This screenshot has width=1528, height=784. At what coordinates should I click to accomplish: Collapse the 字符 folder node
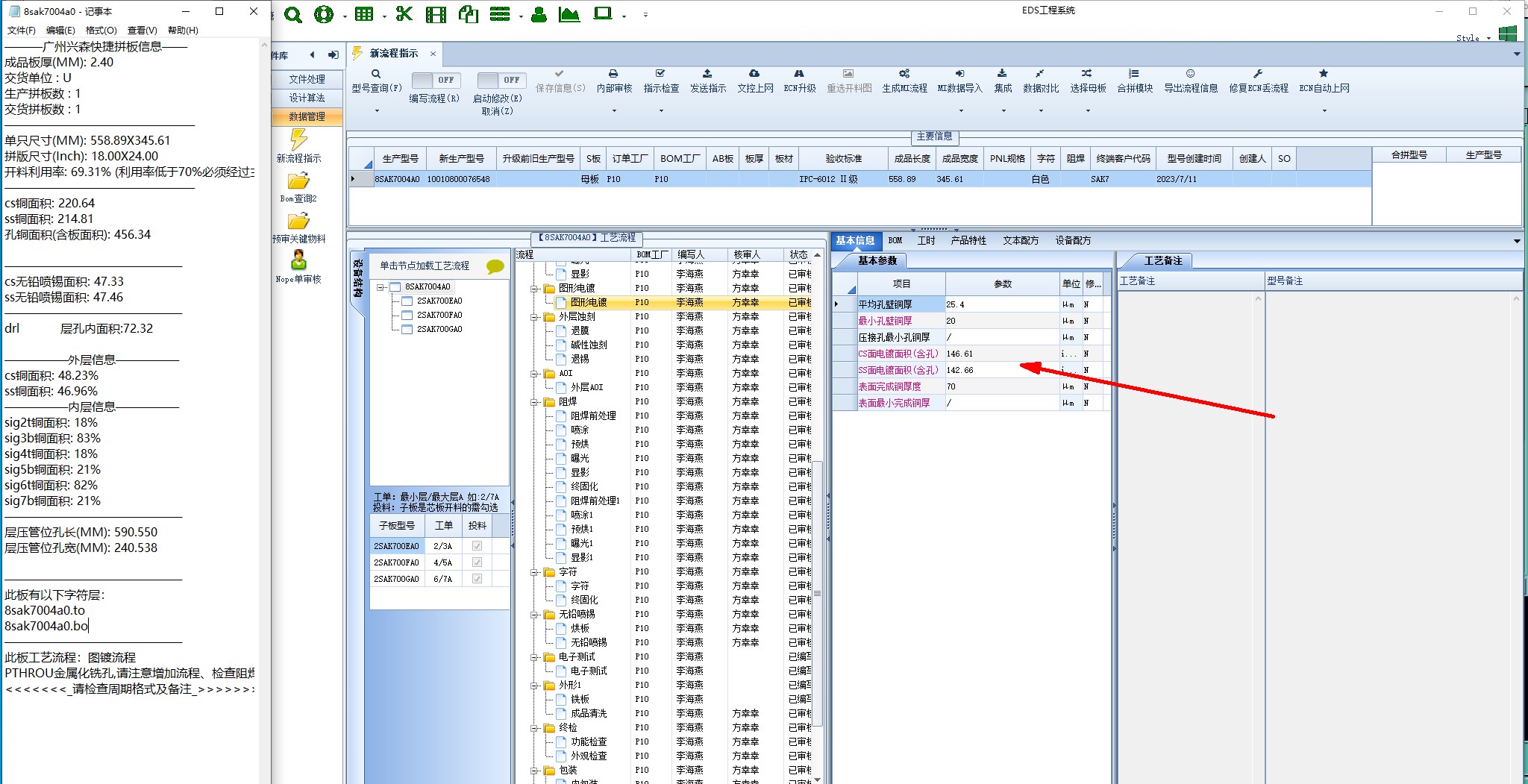[x=535, y=572]
